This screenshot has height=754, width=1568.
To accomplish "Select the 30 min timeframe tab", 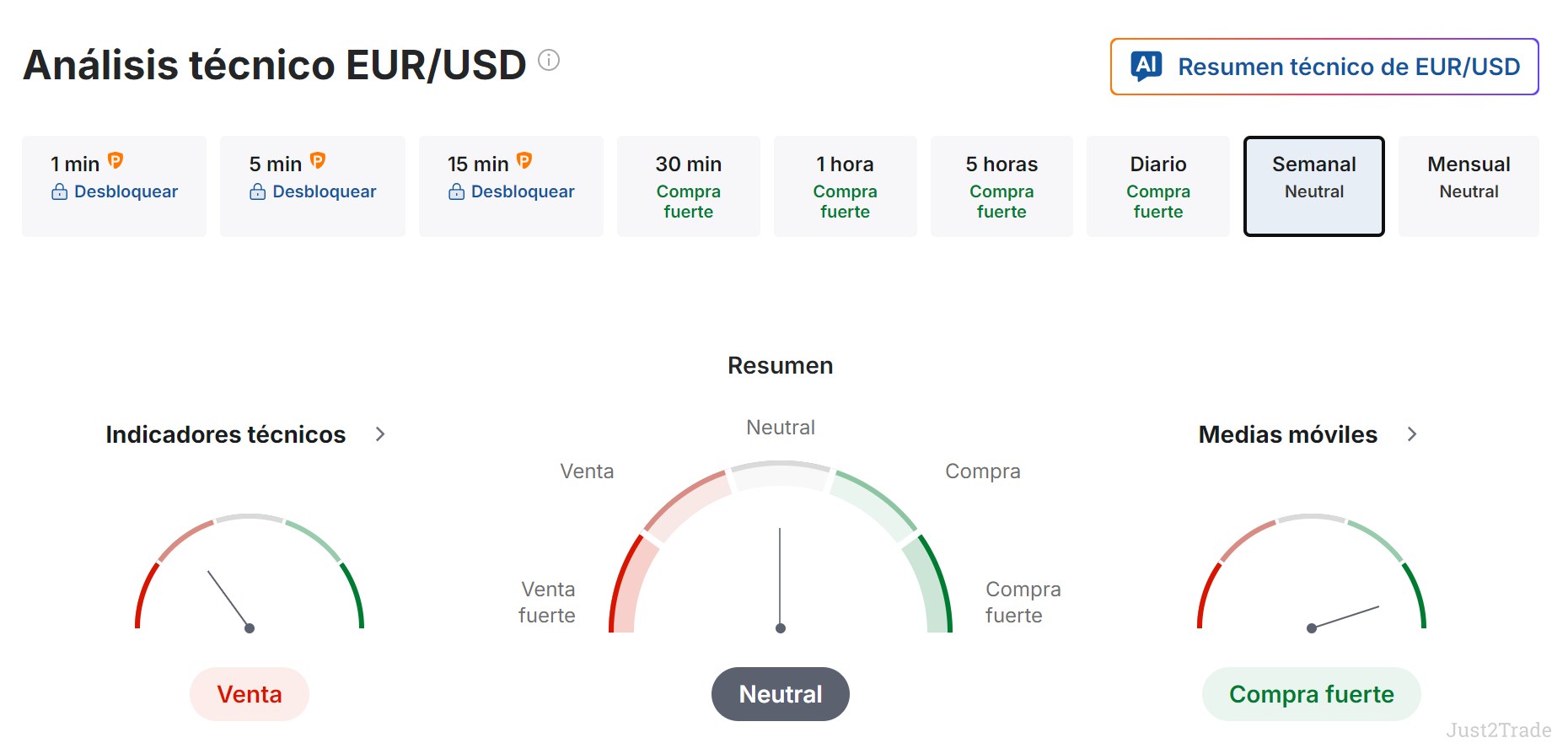I will click(x=689, y=186).
